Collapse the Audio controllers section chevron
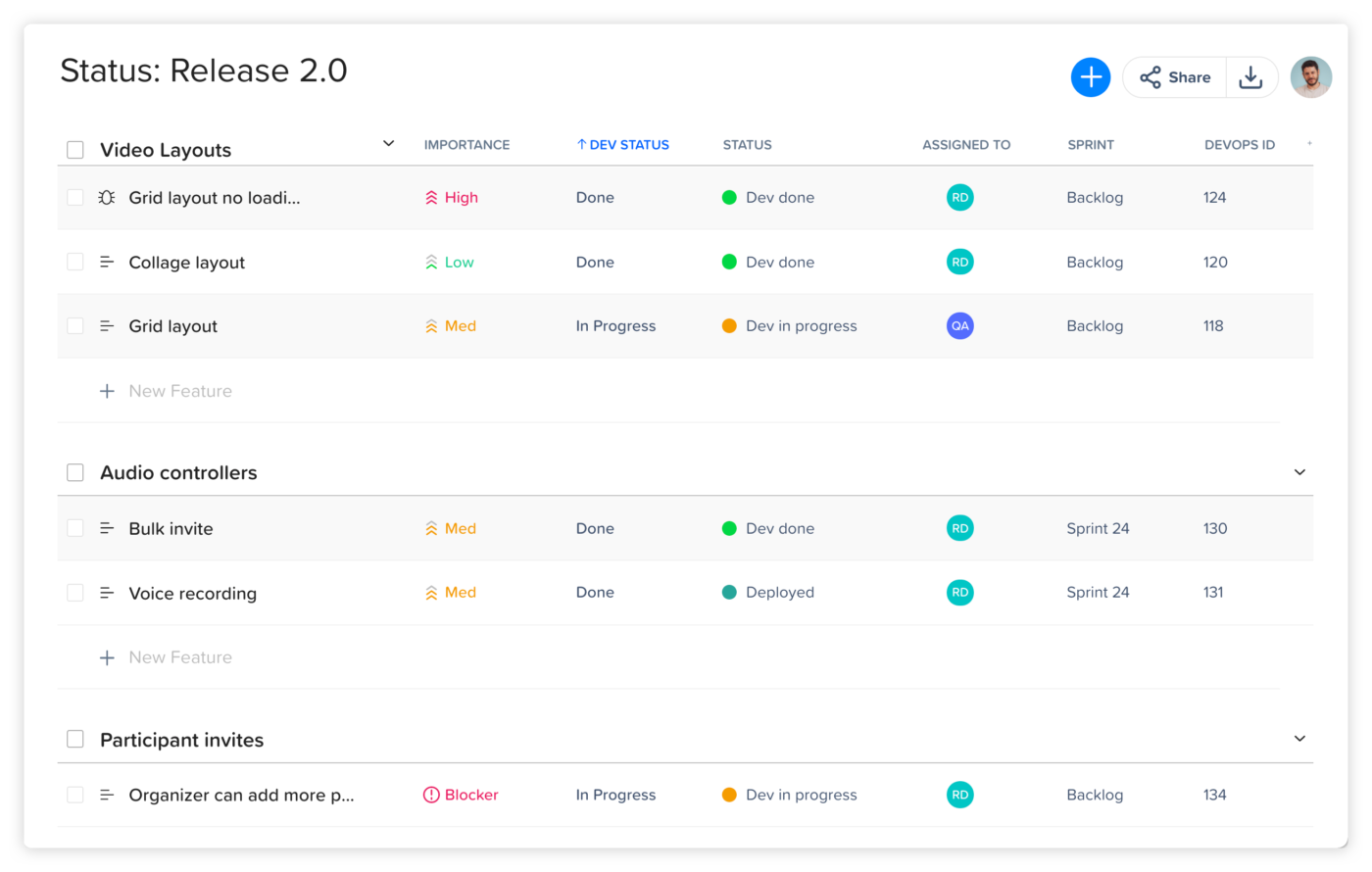 point(1299,472)
